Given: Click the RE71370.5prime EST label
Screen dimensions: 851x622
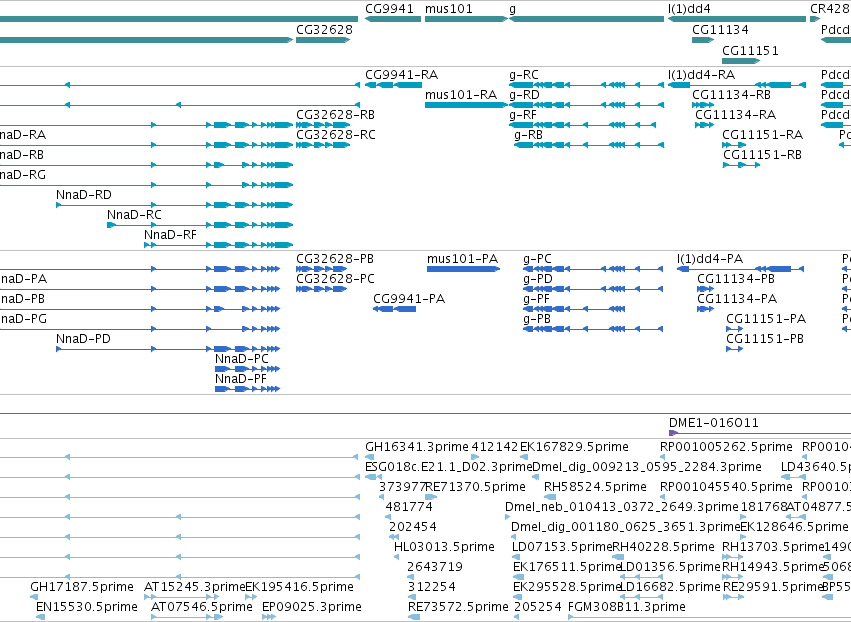Looking at the screenshot, I should coord(475,487).
